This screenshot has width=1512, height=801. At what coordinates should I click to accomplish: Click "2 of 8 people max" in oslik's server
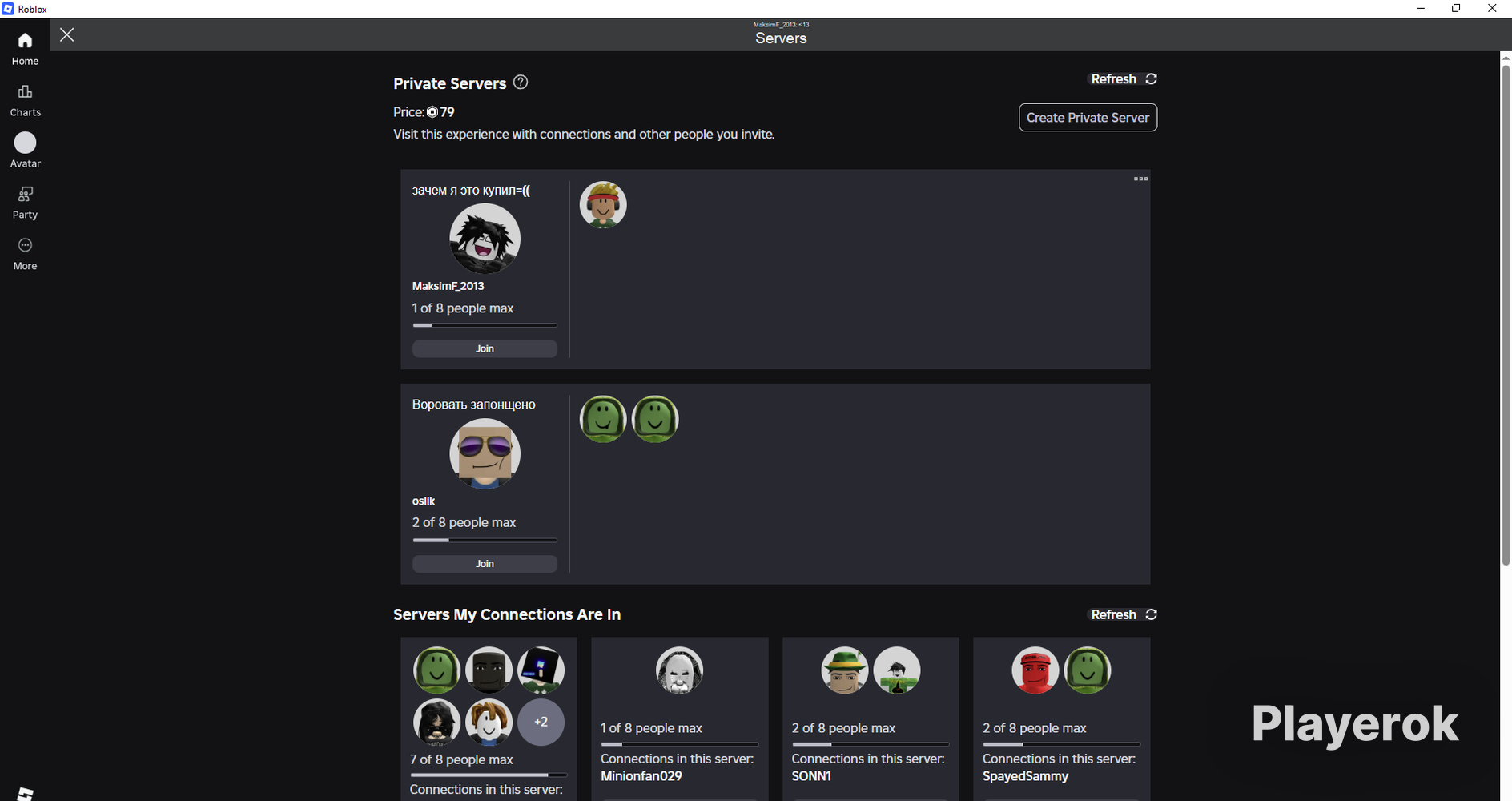[464, 522]
